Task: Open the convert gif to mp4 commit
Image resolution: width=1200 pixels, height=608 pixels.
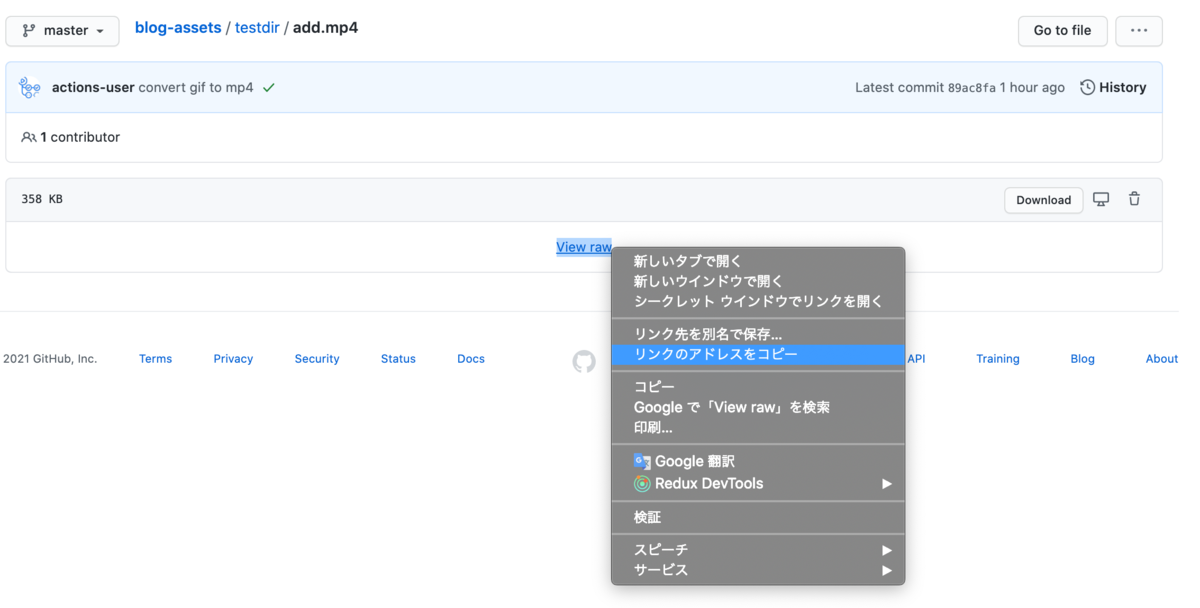Action: 196,88
